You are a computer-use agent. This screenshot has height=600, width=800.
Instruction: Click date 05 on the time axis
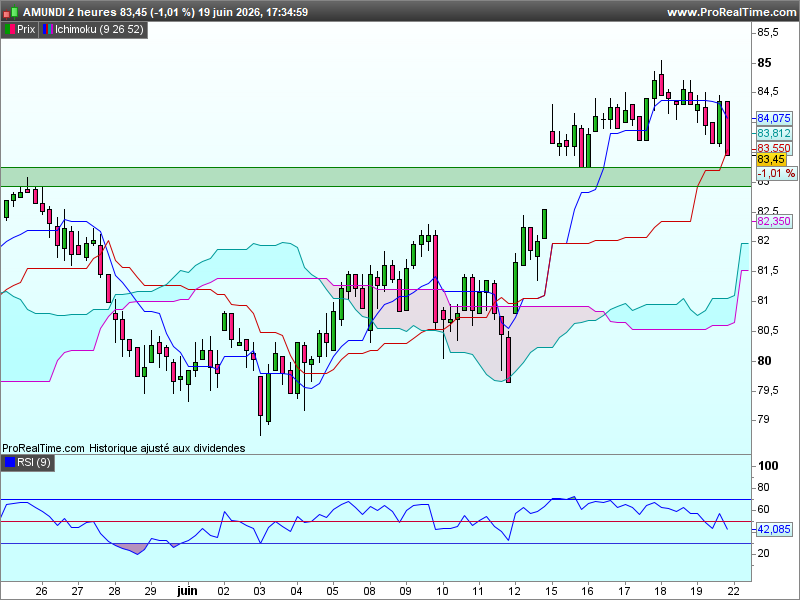tap(333, 591)
